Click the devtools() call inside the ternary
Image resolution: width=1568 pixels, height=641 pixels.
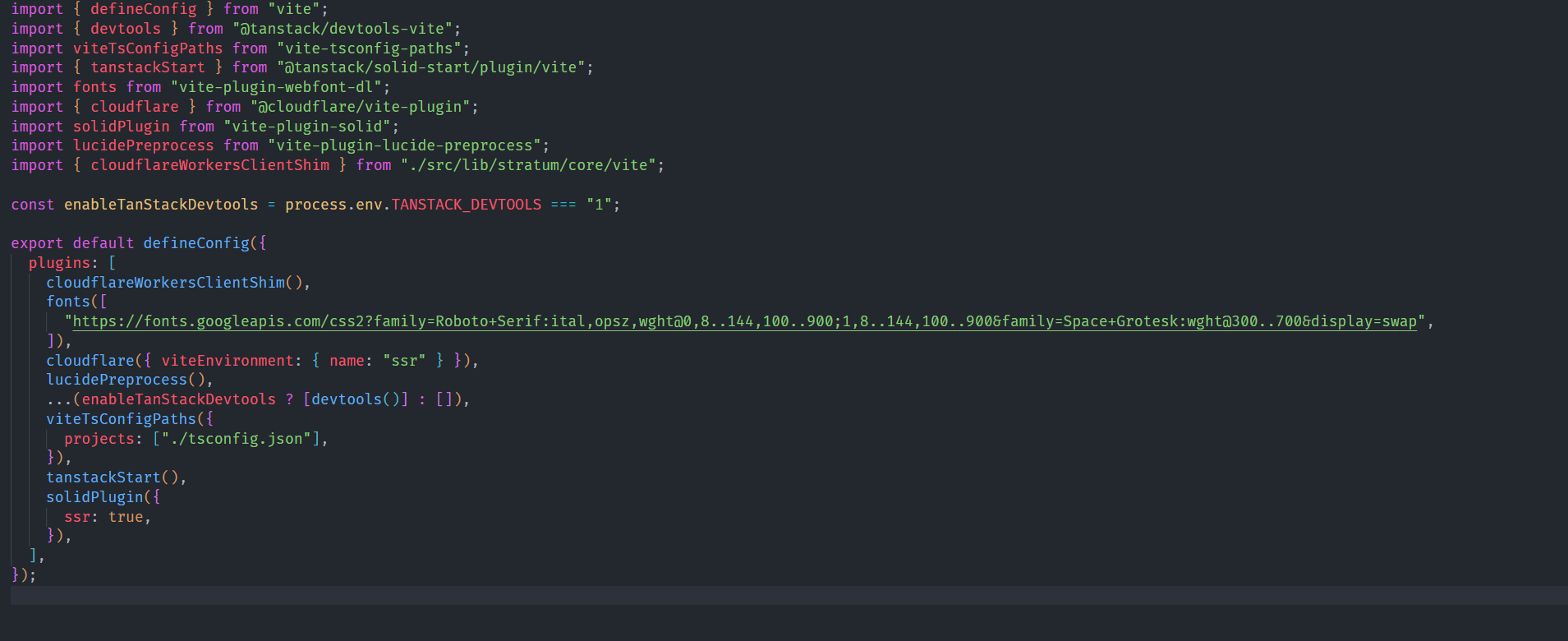tap(356, 399)
